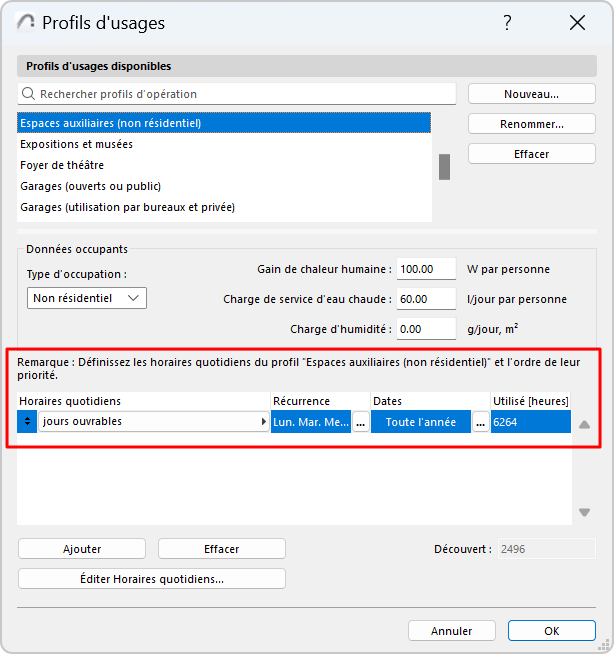This screenshot has width=614, height=654.
Task: Click the Renommer... button
Action: [x=531, y=124]
